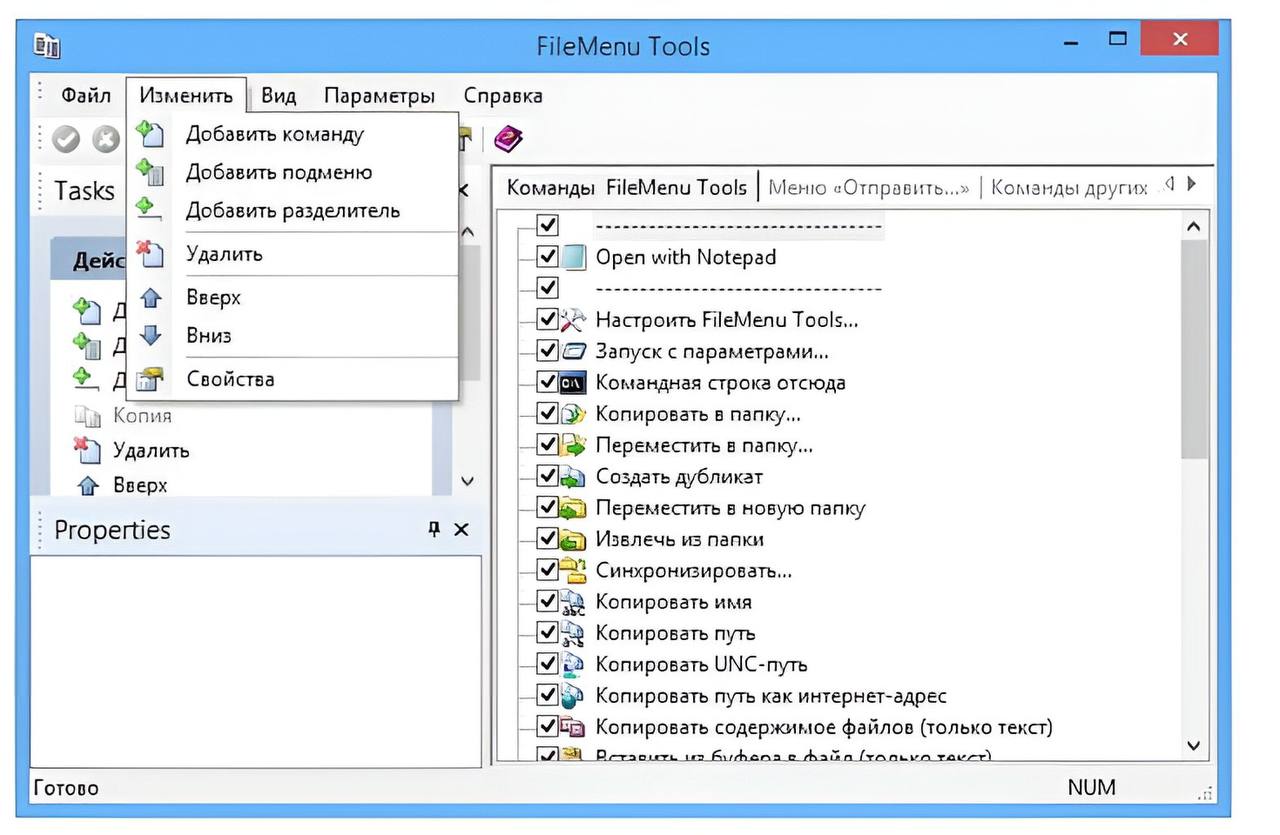Click the icon for Извлечь из папки
Viewport: 1280px width, 835px height.
[573, 539]
